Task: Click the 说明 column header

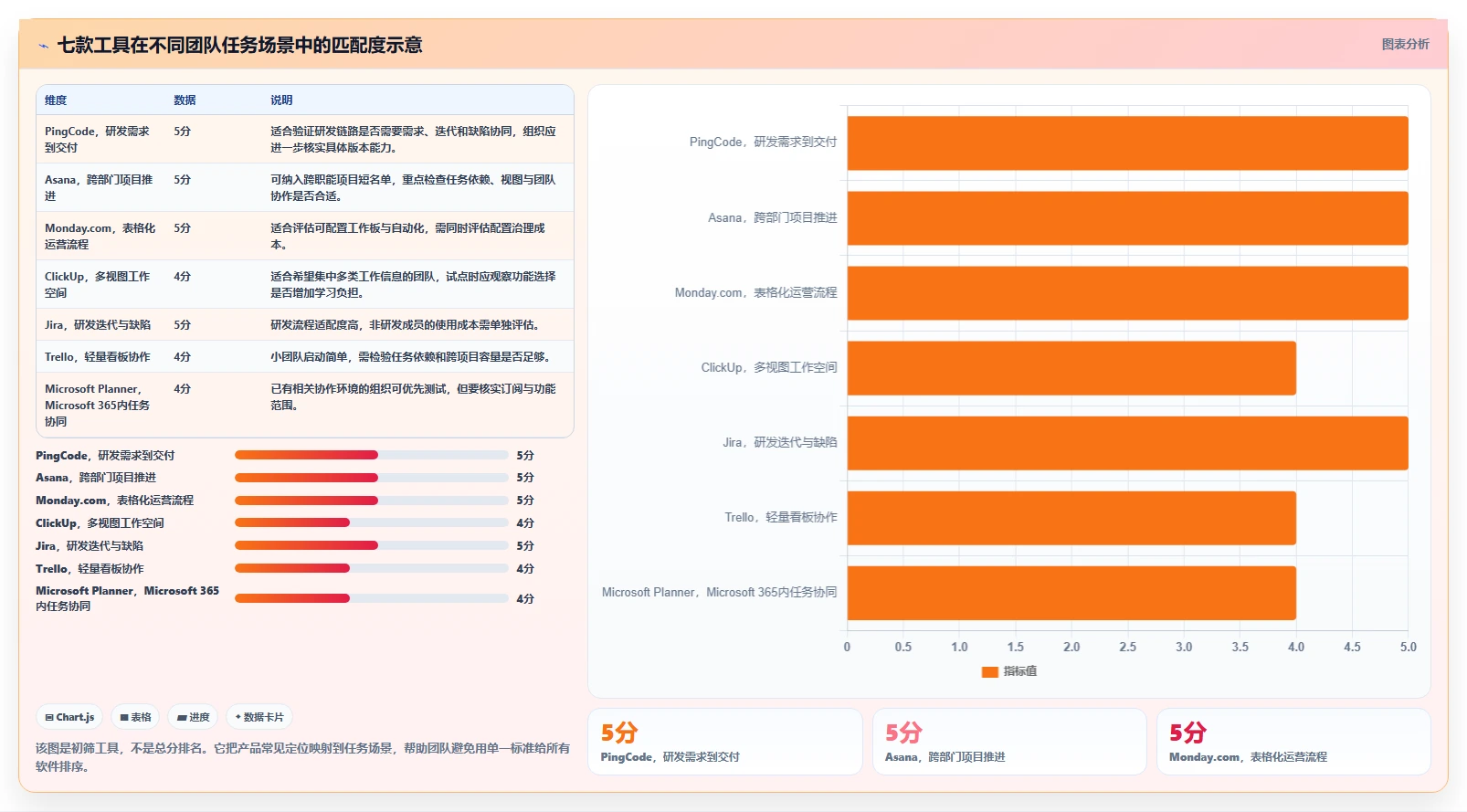Action: [x=281, y=100]
